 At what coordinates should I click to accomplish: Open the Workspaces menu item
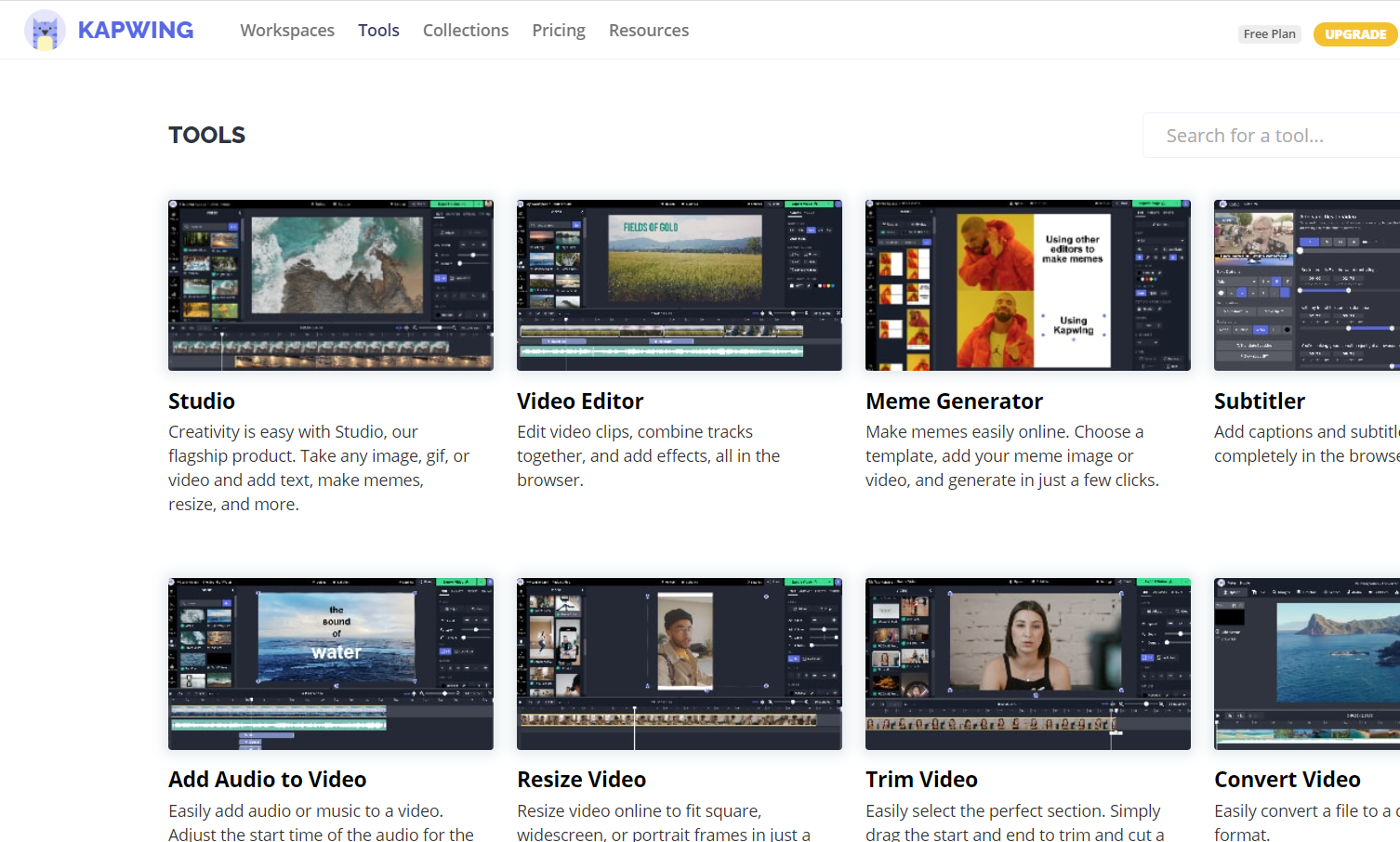click(x=287, y=30)
